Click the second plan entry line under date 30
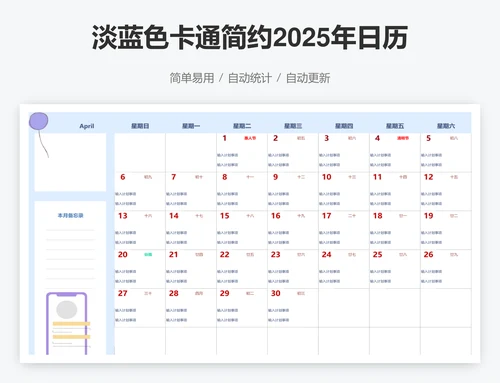 [x=279, y=320]
